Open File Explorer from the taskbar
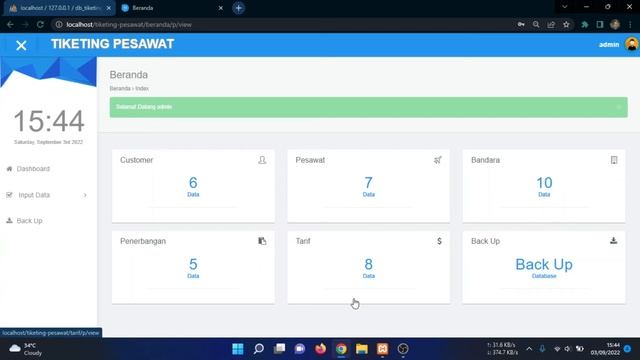Image resolution: width=640 pixels, height=360 pixels. (x=362, y=349)
